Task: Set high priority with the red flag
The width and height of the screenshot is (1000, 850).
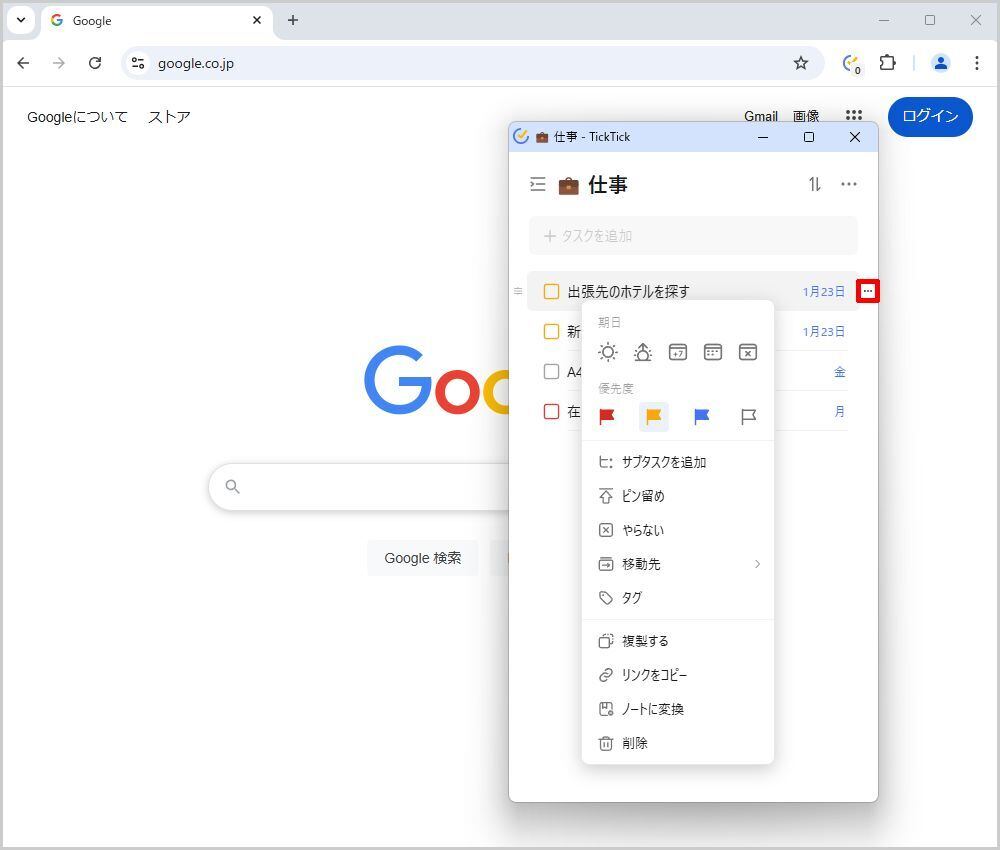Action: [607, 416]
